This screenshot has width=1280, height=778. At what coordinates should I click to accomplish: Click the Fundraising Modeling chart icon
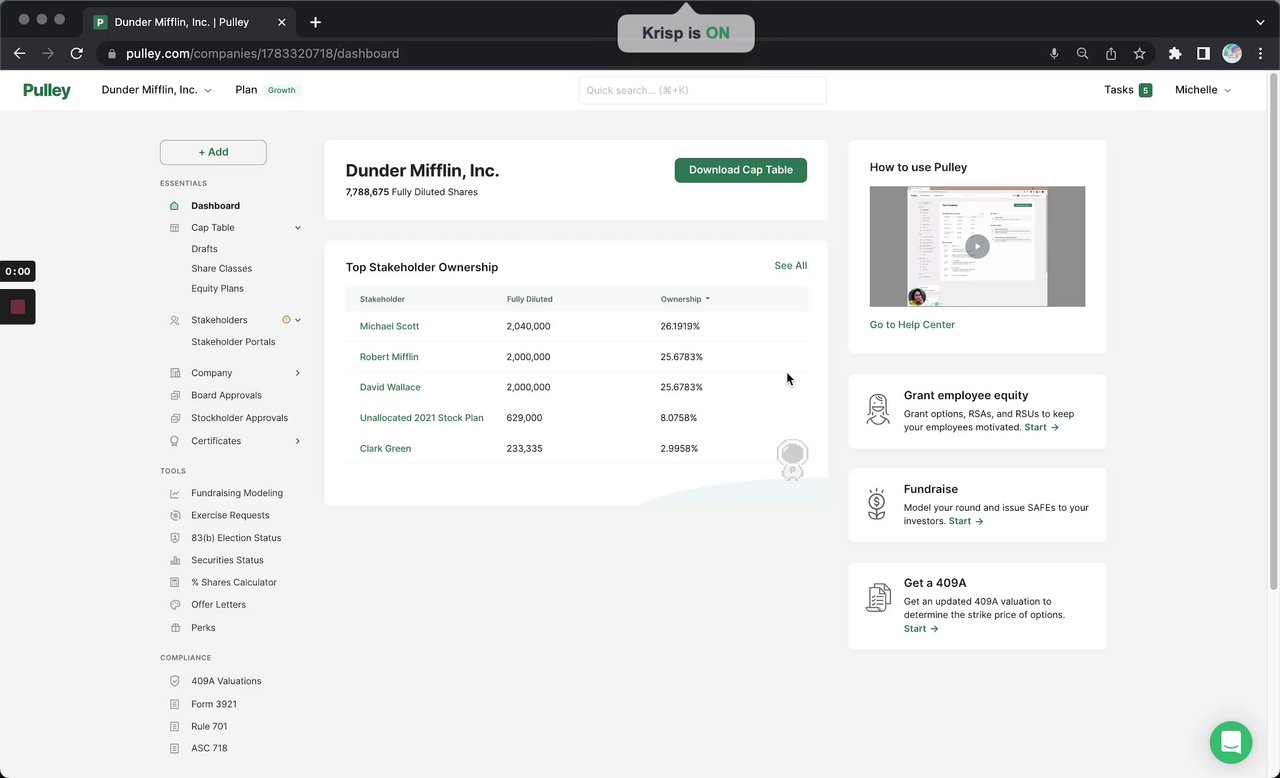pyautogui.click(x=175, y=493)
